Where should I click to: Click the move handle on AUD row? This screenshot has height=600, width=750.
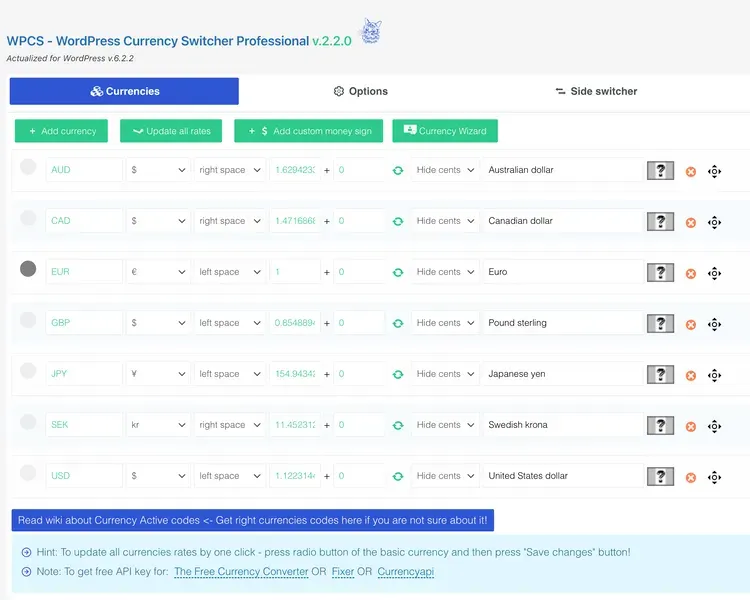714,171
